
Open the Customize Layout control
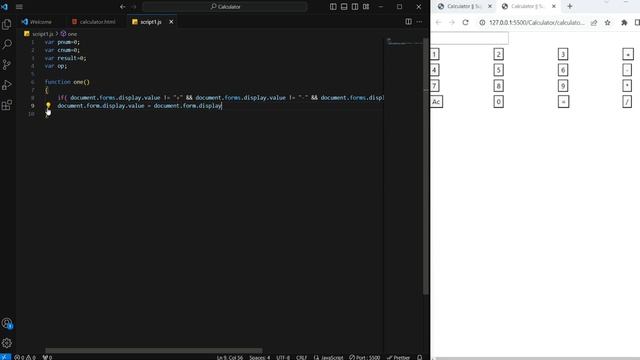(x=366, y=7)
